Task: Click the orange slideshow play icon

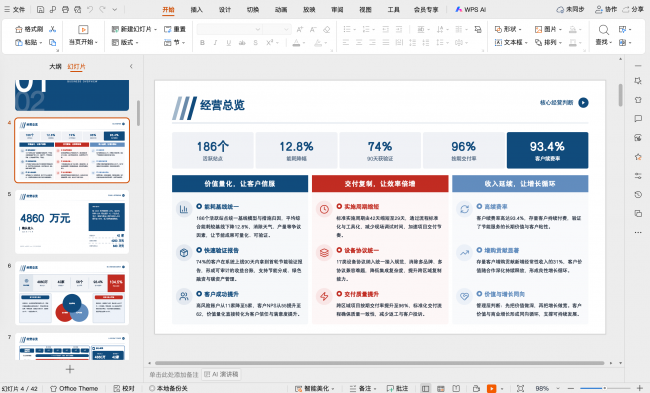Action: 491,388
